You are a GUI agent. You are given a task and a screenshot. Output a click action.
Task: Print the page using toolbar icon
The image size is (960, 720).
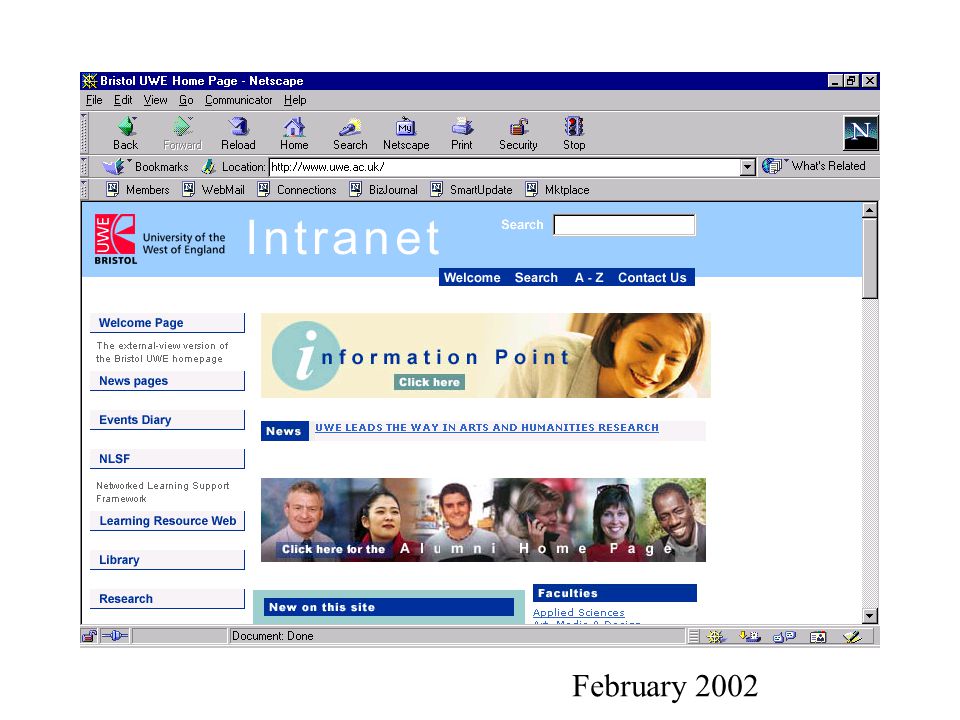coord(462,133)
